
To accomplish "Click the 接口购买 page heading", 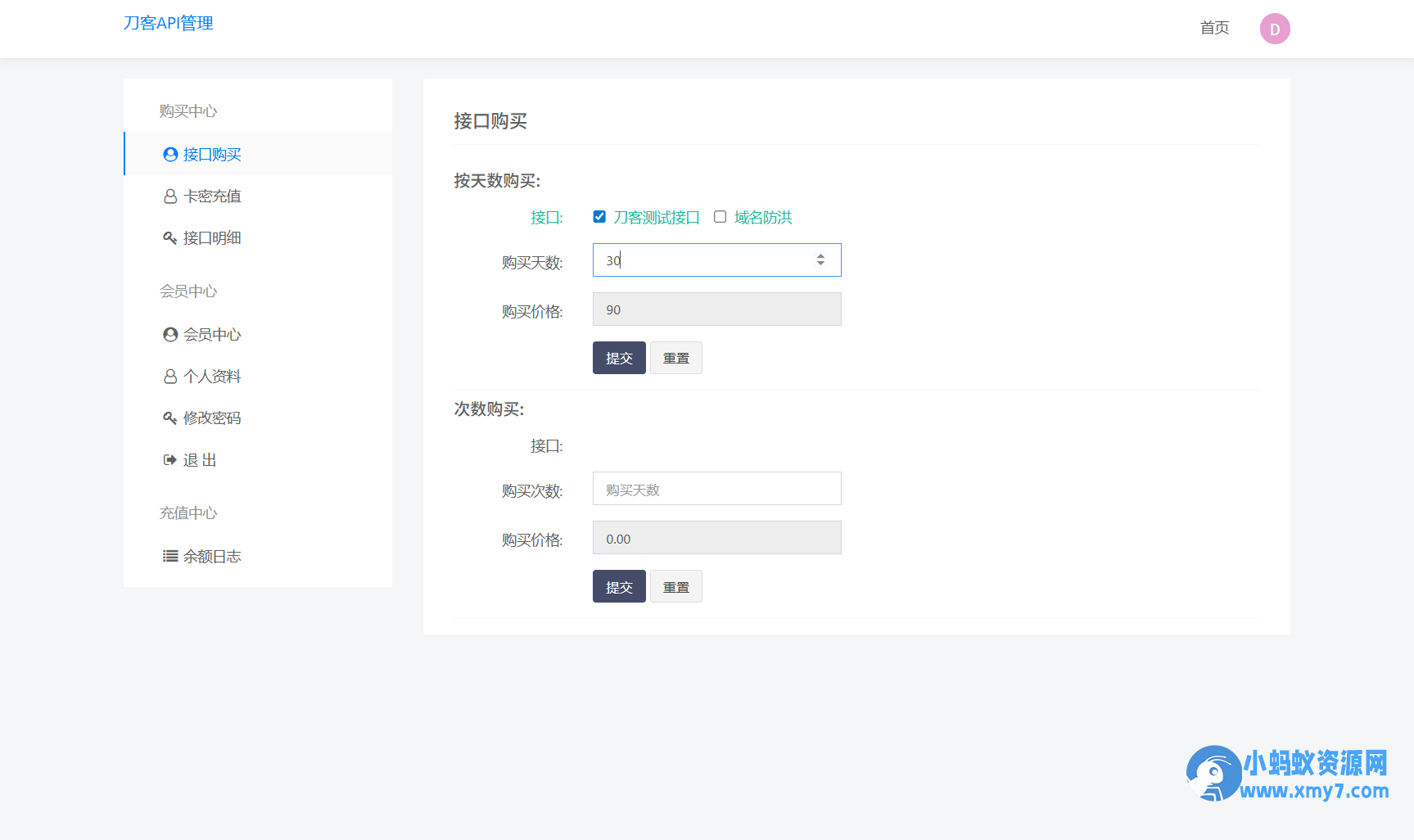I will 490,121.
